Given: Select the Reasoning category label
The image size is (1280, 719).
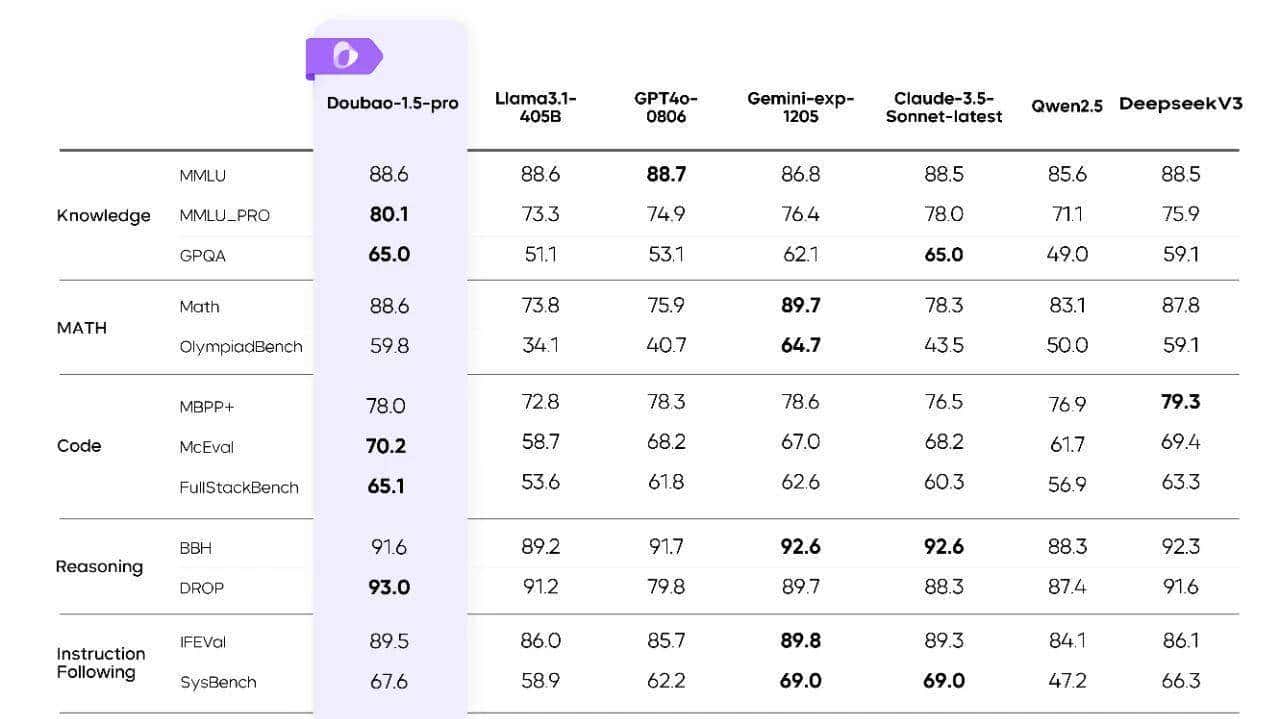Looking at the screenshot, I should tap(99, 567).
